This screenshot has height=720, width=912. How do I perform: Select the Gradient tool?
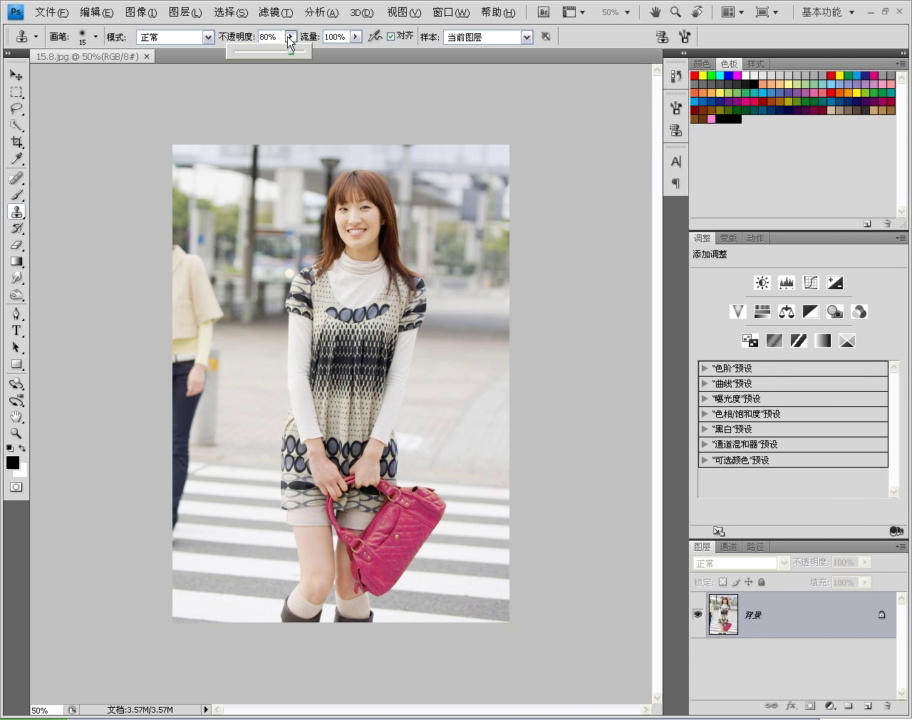pyautogui.click(x=16, y=262)
